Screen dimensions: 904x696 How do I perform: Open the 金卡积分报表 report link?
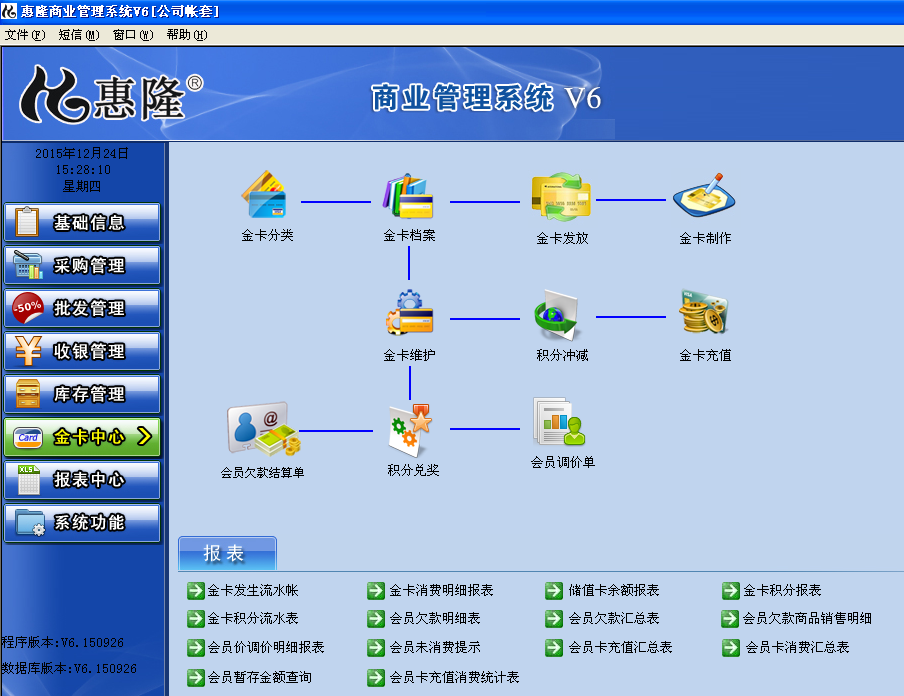(782, 590)
